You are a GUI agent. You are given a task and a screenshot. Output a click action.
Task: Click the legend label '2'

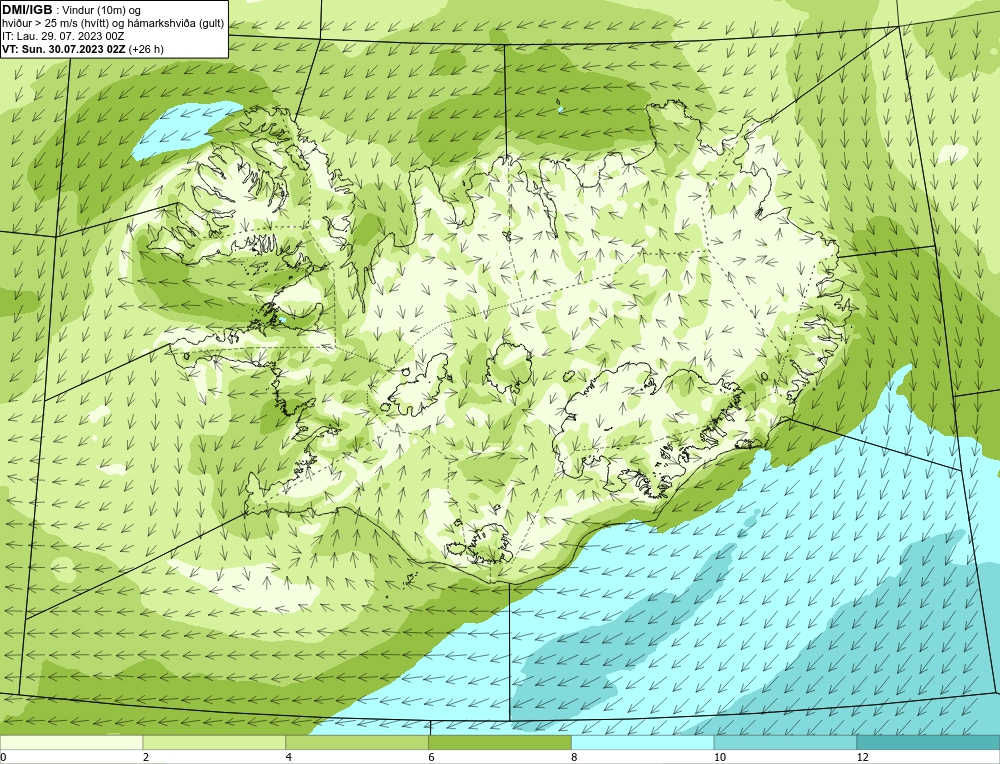click(146, 757)
